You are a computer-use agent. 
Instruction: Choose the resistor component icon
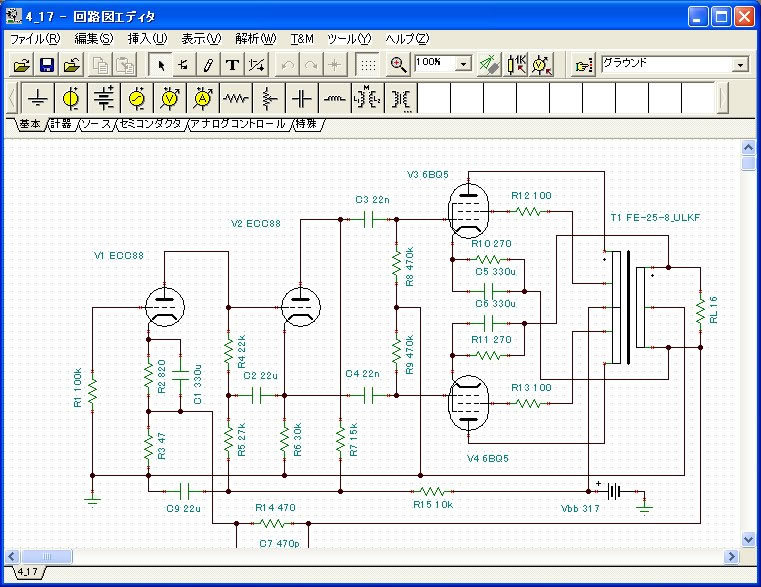(x=236, y=98)
